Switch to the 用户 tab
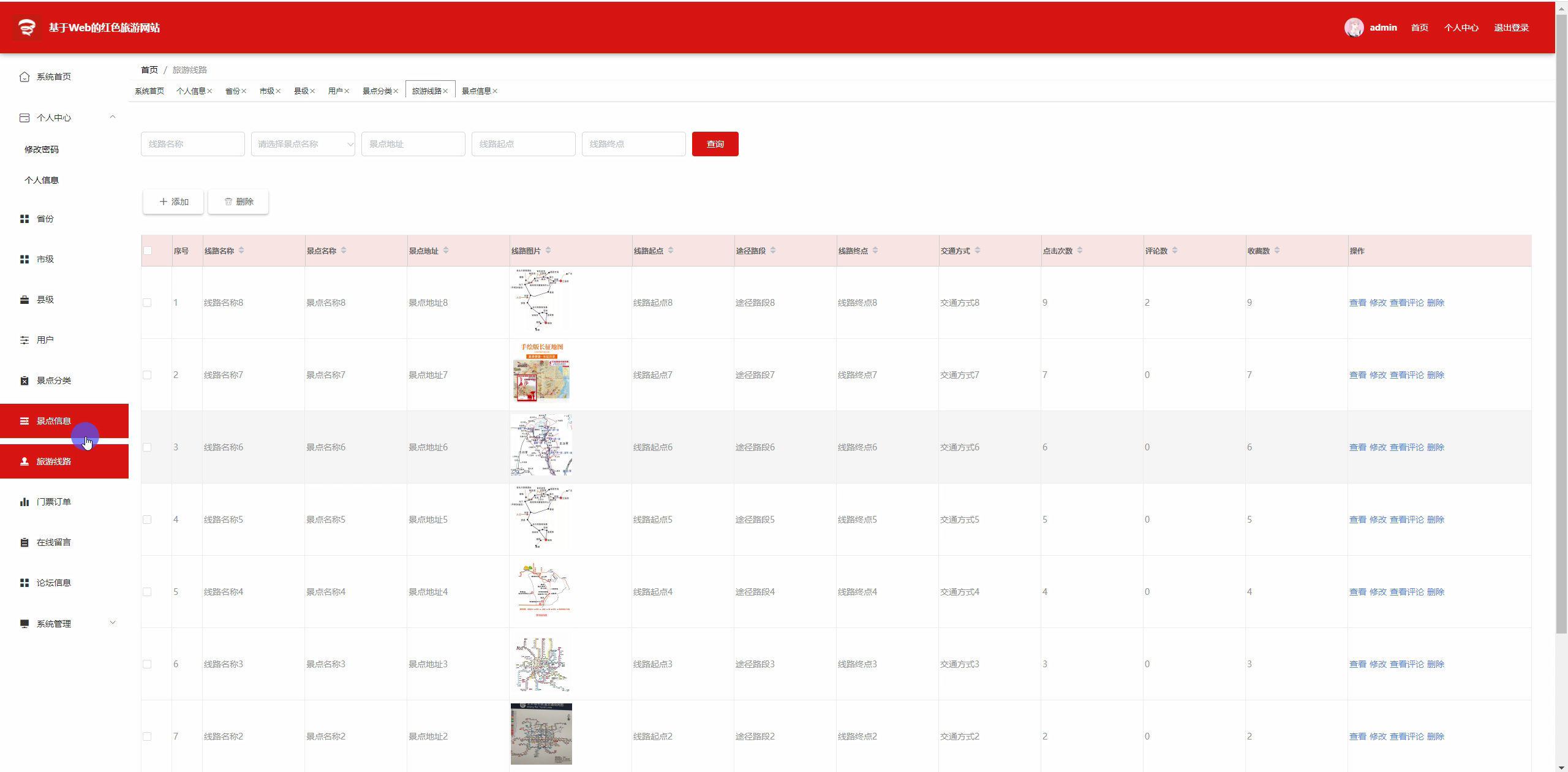 (x=335, y=91)
